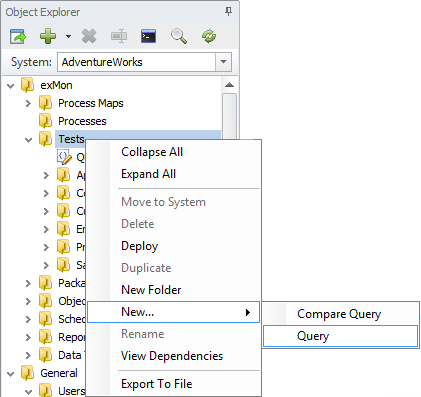
Task: Click the grey X delete icon
Action: coord(89,36)
